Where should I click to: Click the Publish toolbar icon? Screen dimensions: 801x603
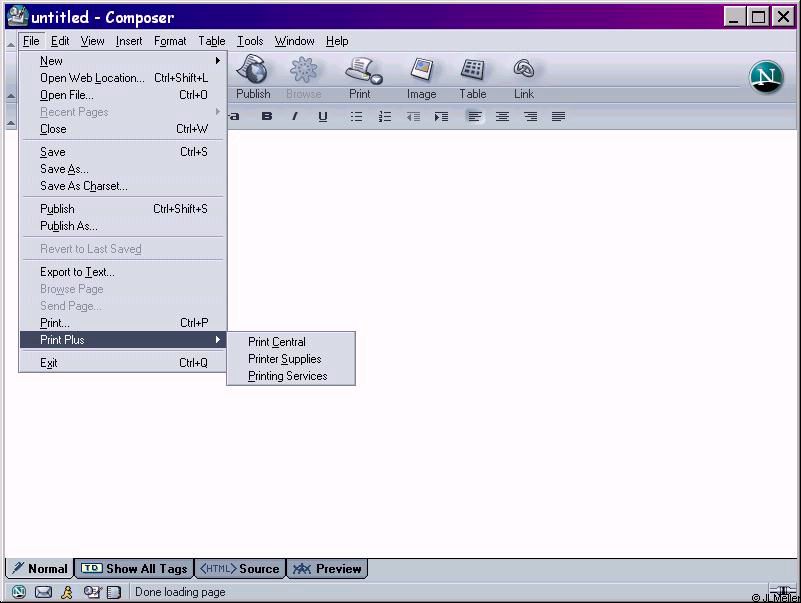(253, 77)
